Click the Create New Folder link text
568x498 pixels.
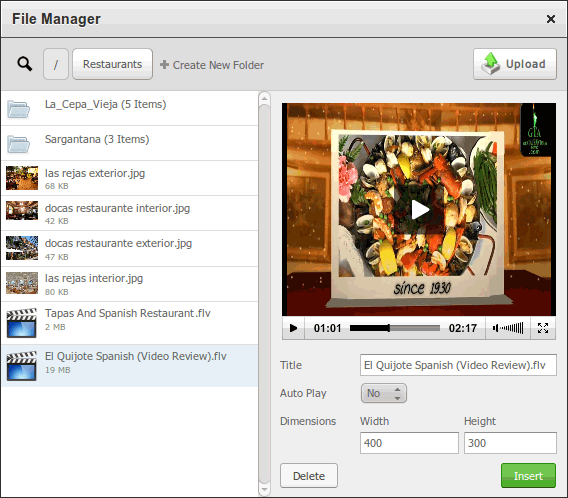click(218, 65)
